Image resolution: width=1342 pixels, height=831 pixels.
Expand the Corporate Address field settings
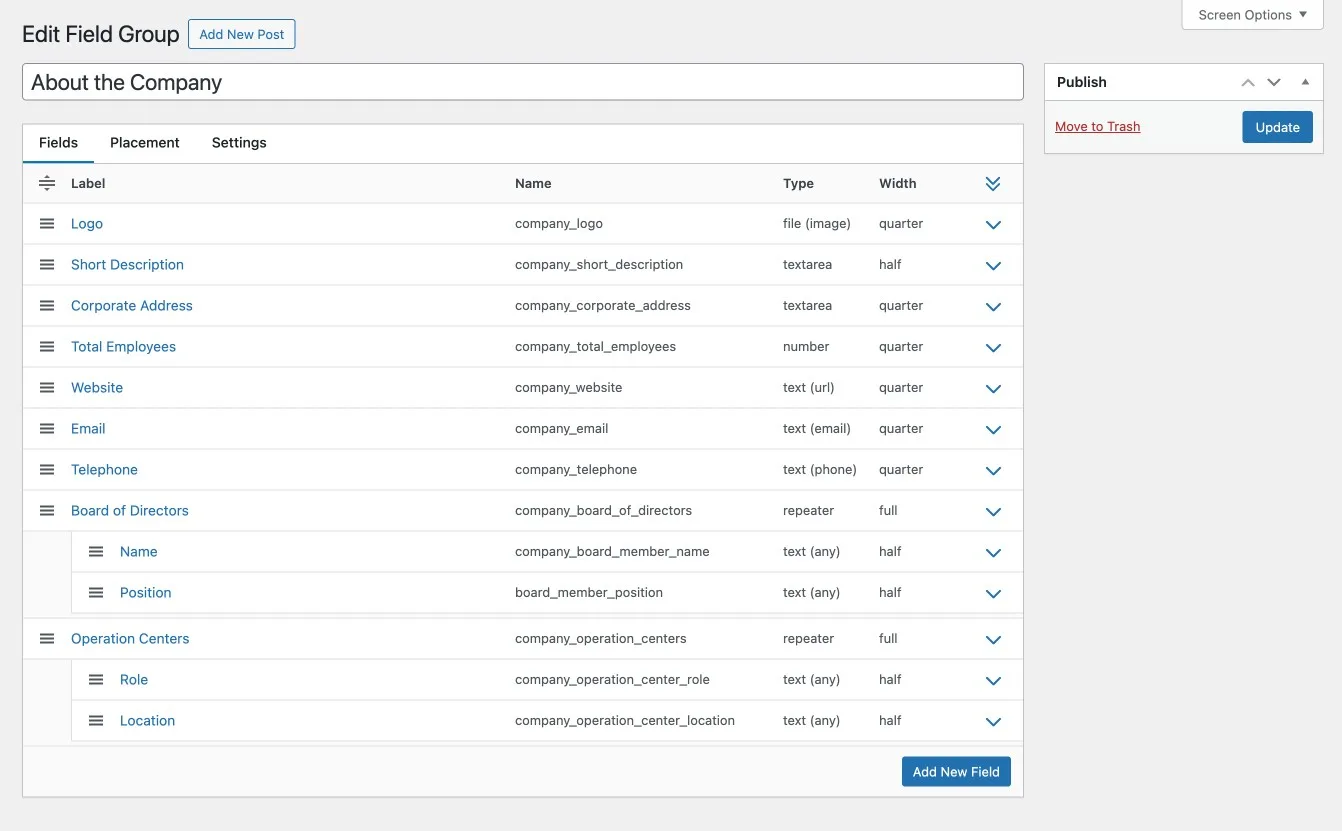click(x=993, y=307)
